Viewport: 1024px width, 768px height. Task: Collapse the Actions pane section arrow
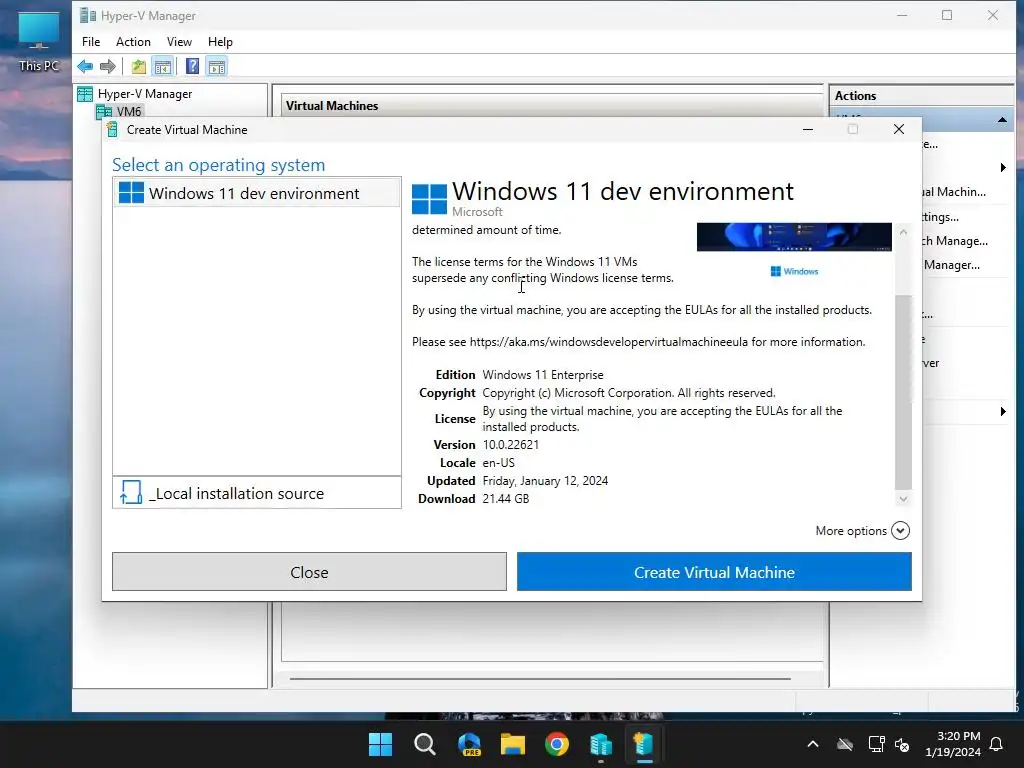1002,120
